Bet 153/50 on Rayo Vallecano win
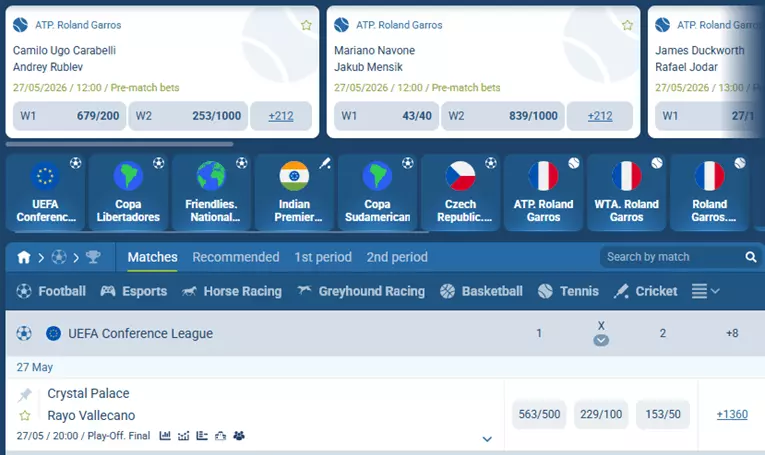 663,415
